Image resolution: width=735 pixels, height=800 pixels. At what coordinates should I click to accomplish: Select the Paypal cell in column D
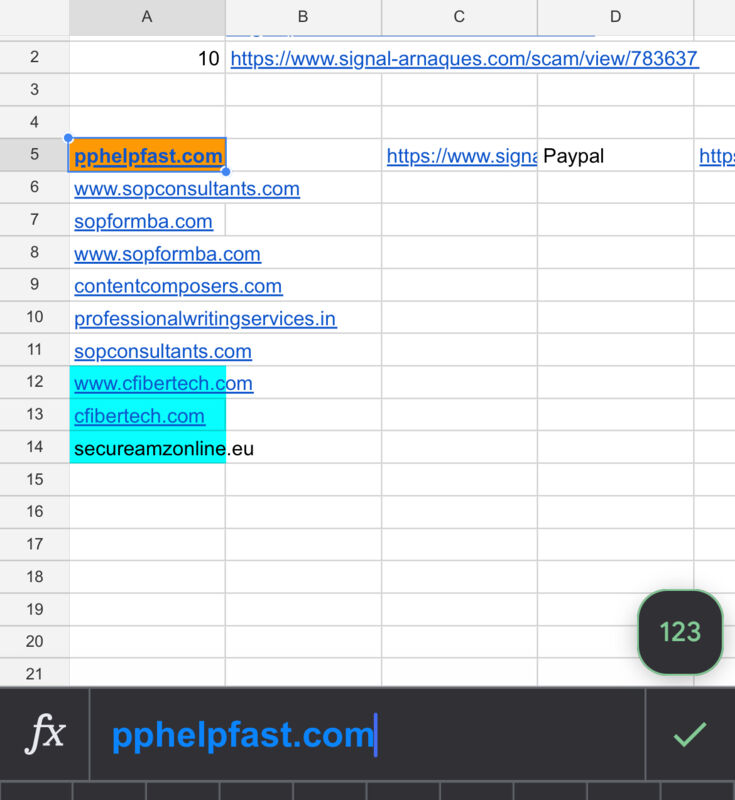point(615,155)
